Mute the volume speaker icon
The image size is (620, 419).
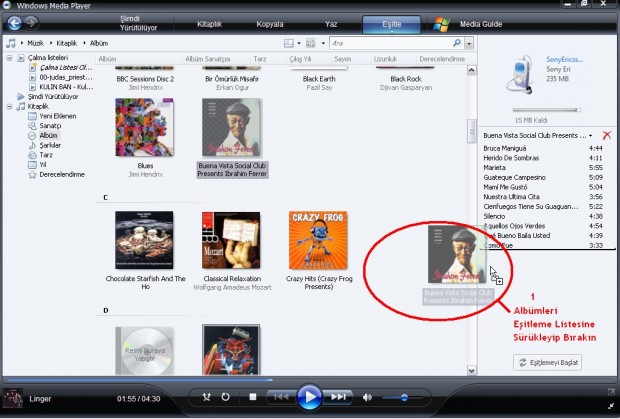(x=368, y=397)
